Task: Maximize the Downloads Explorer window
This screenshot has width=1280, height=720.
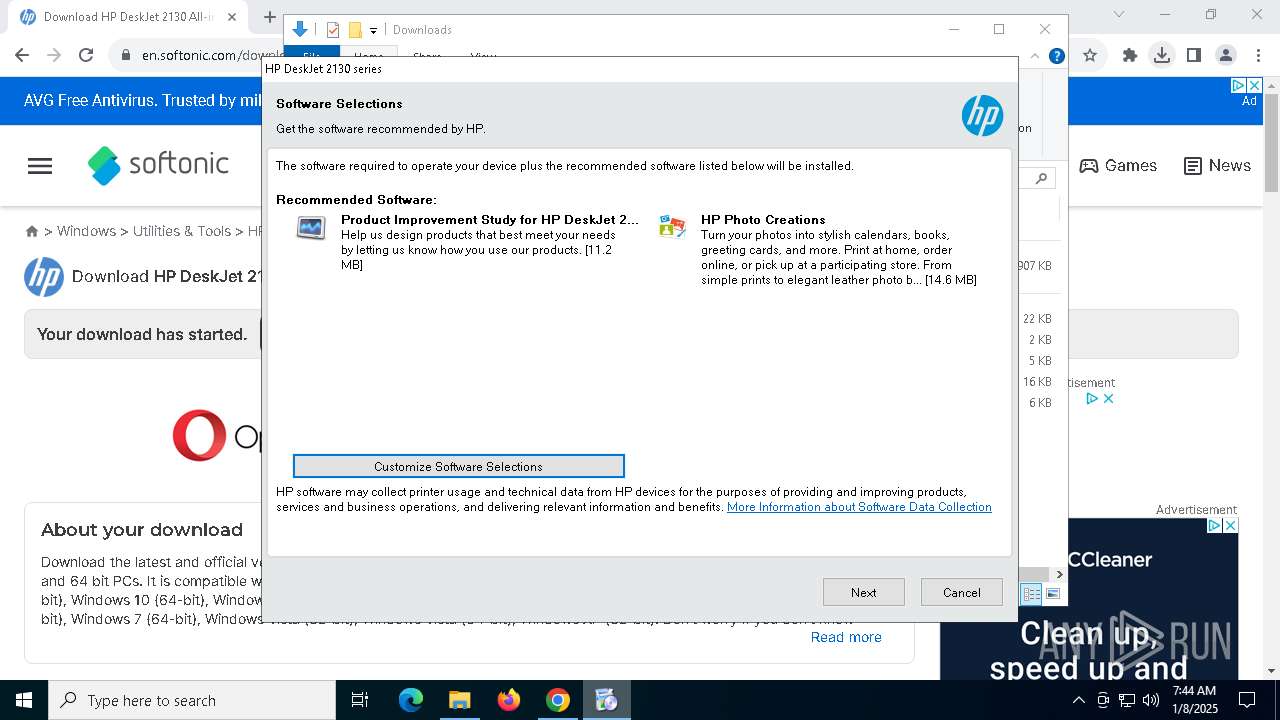Action: click(x=998, y=29)
